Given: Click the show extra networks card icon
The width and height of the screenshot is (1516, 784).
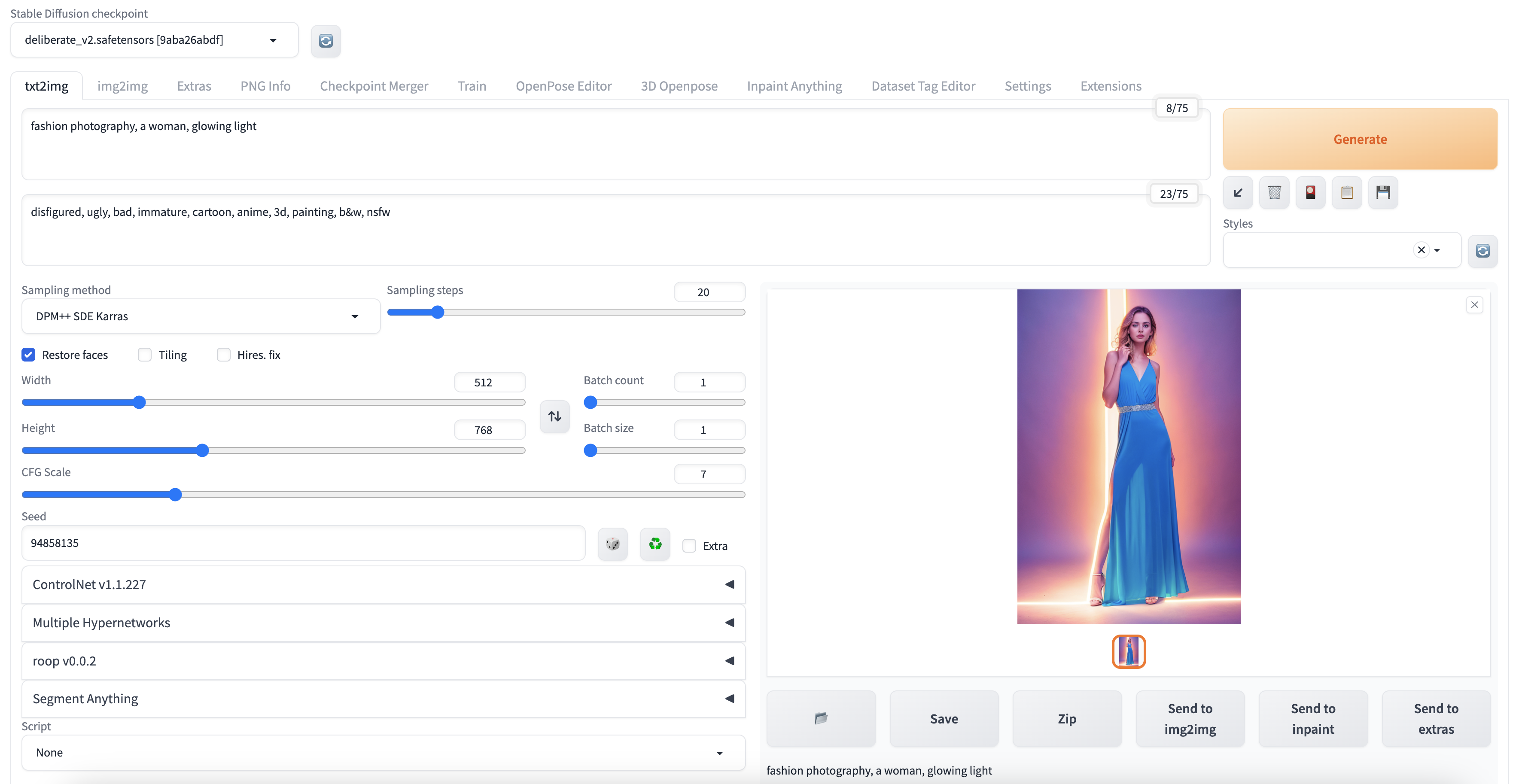Looking at the screenshot, I should click(1310, 192).
